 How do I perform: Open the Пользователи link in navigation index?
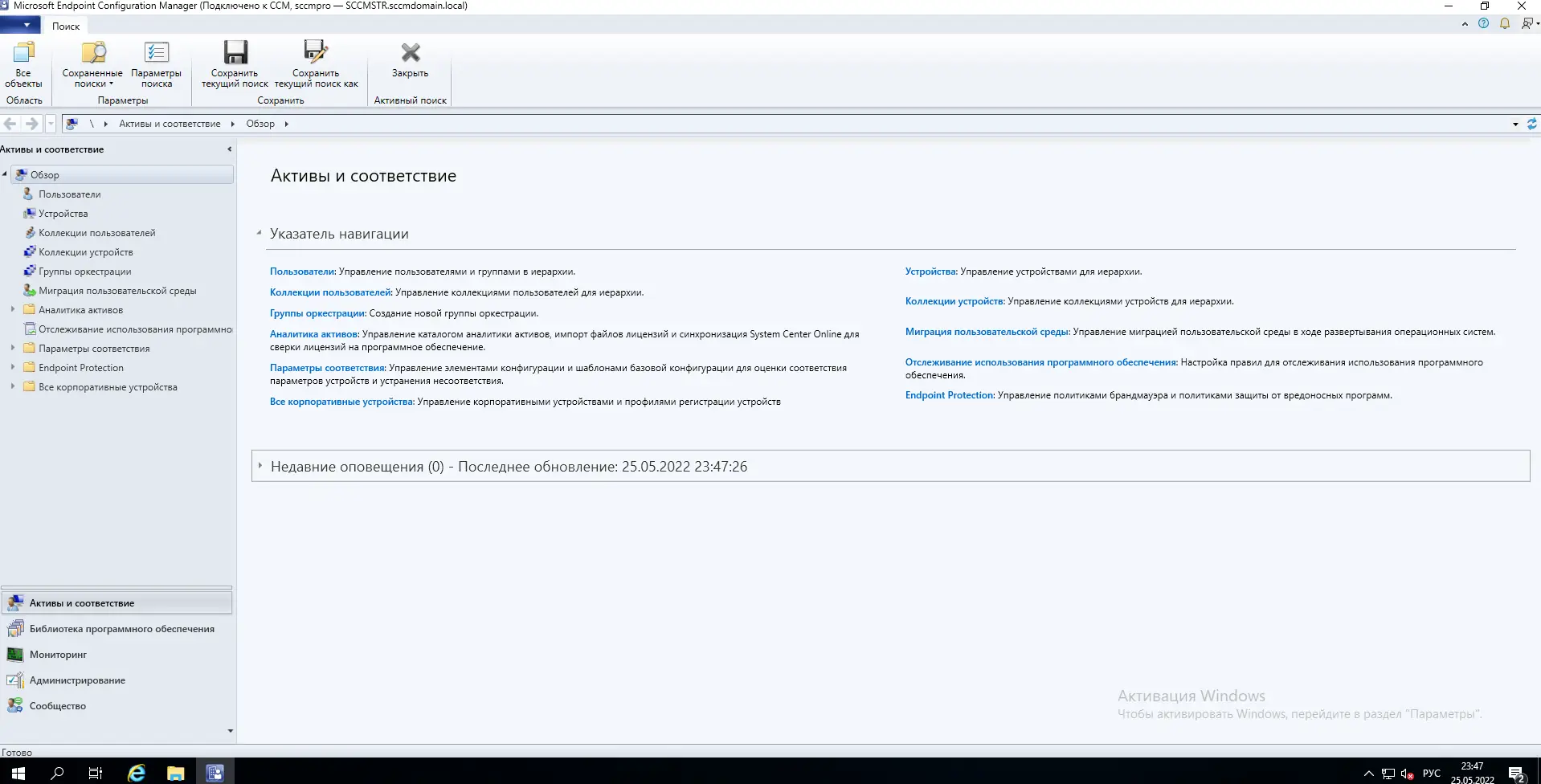click(301, 272)
